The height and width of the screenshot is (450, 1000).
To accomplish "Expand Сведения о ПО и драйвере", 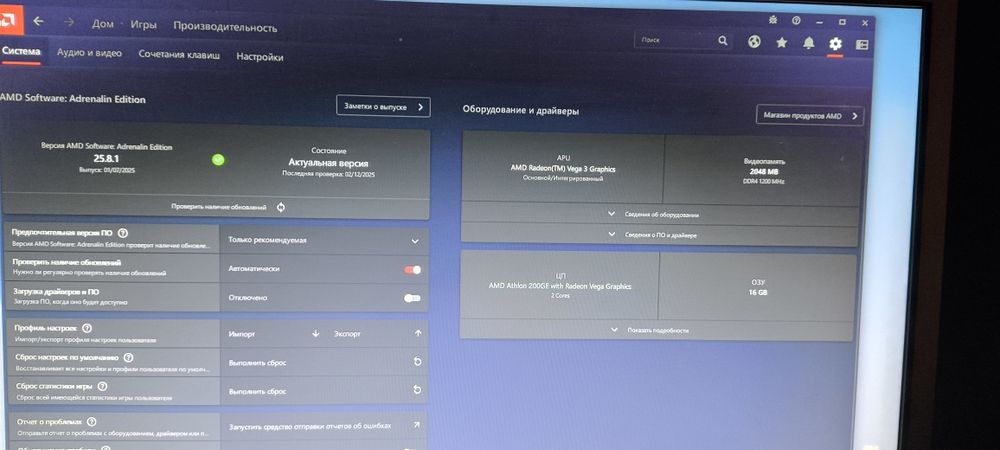I will click(659, 235).
